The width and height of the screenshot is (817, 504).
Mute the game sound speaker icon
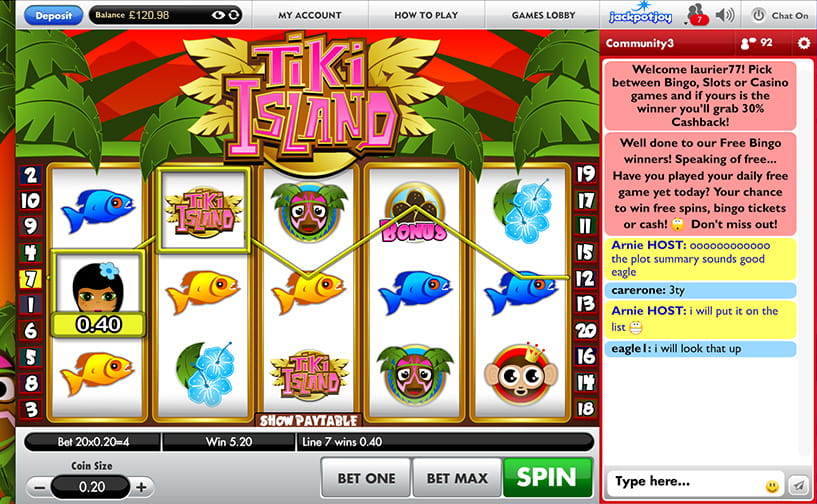coord(724,15)
